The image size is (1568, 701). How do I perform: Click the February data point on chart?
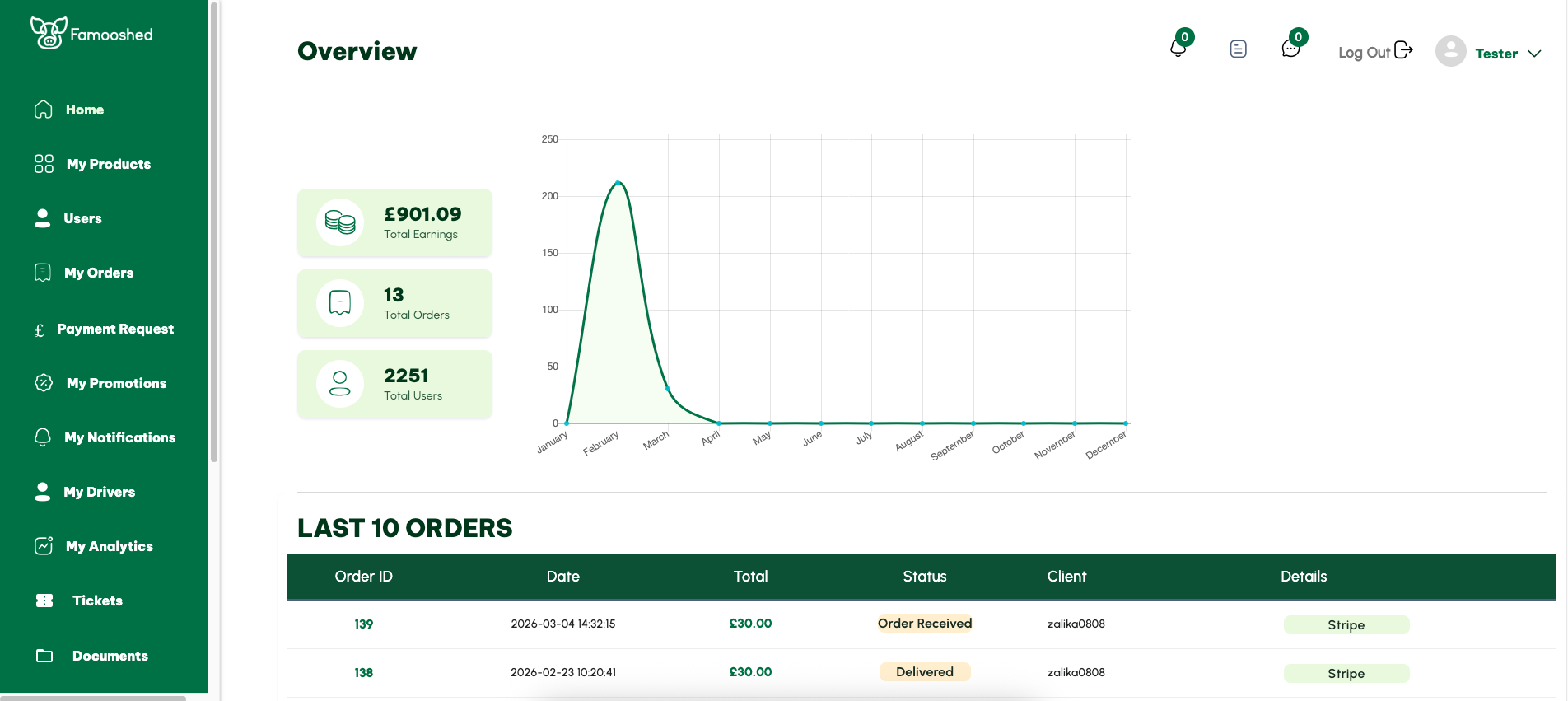pyautogui.click(x=618, y=183)
